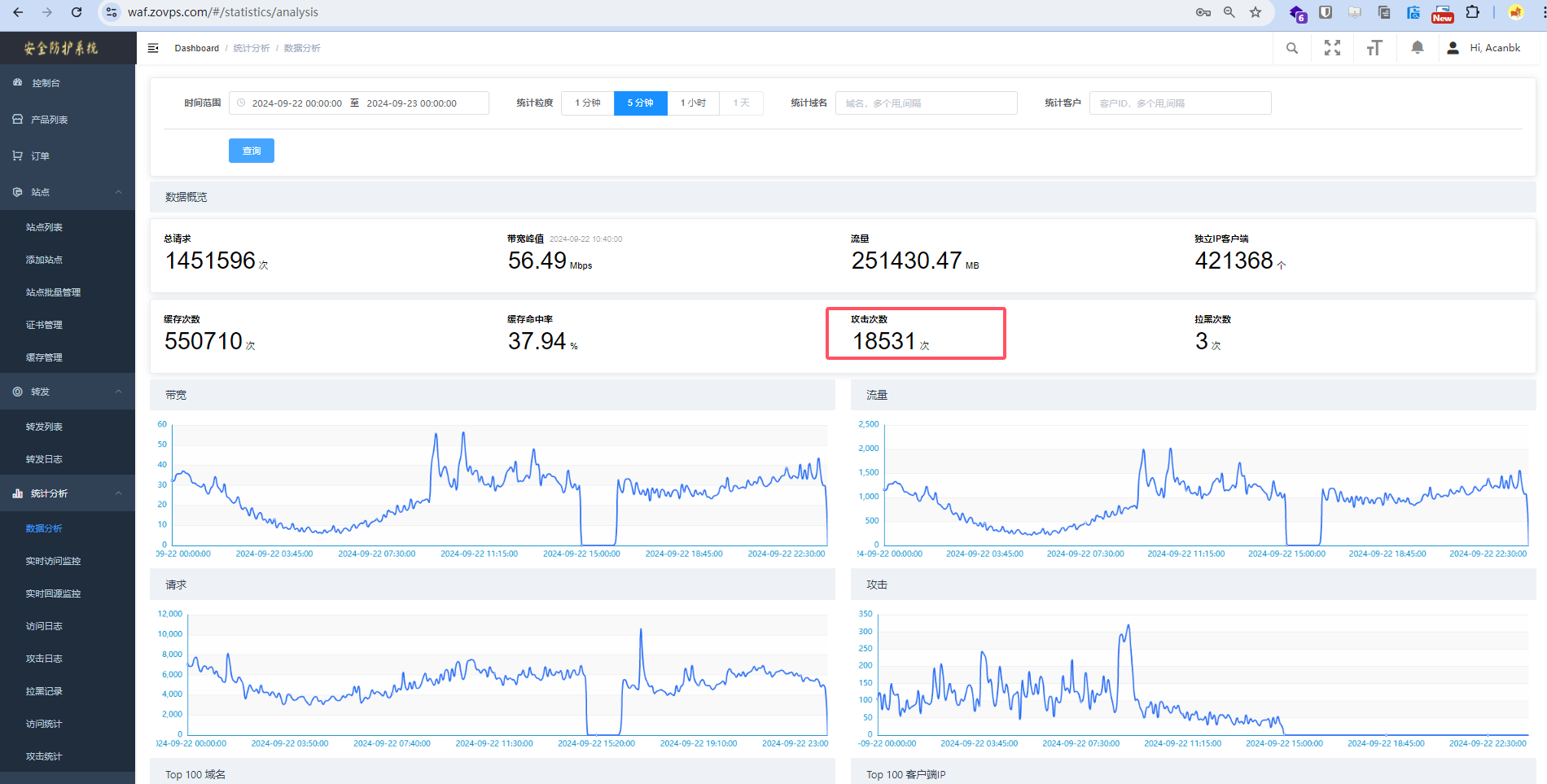The width and height of the screenshot is (1547, 784).
Task: Click the 控制台 dashboard icon in sidebar
Action: [x=18, y=83]
